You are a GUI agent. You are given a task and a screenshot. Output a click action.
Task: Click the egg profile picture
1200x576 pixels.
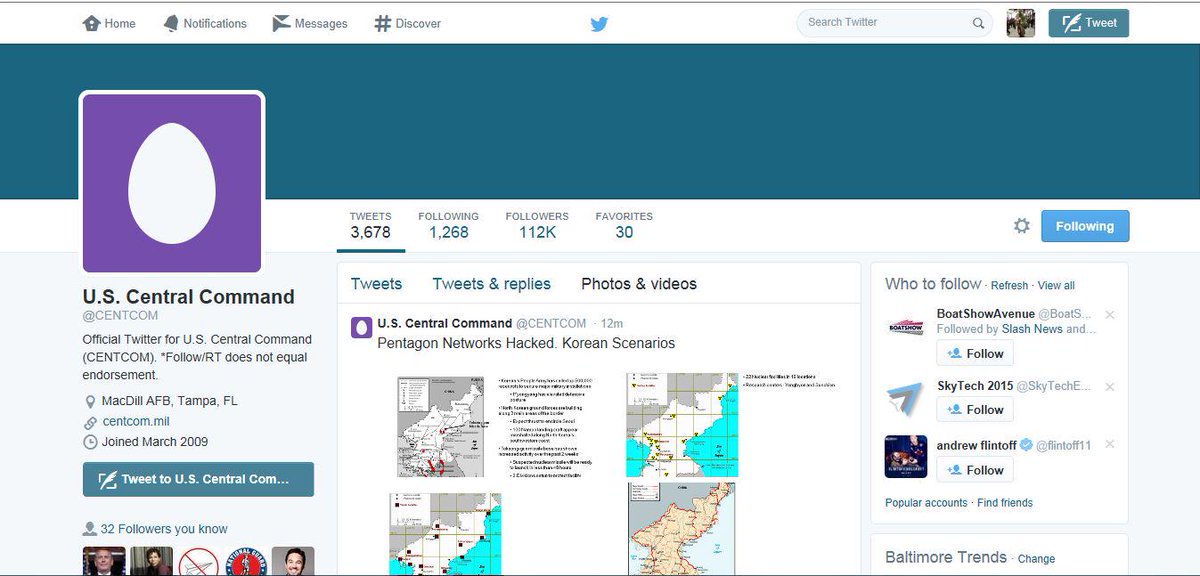coord(172,183)
